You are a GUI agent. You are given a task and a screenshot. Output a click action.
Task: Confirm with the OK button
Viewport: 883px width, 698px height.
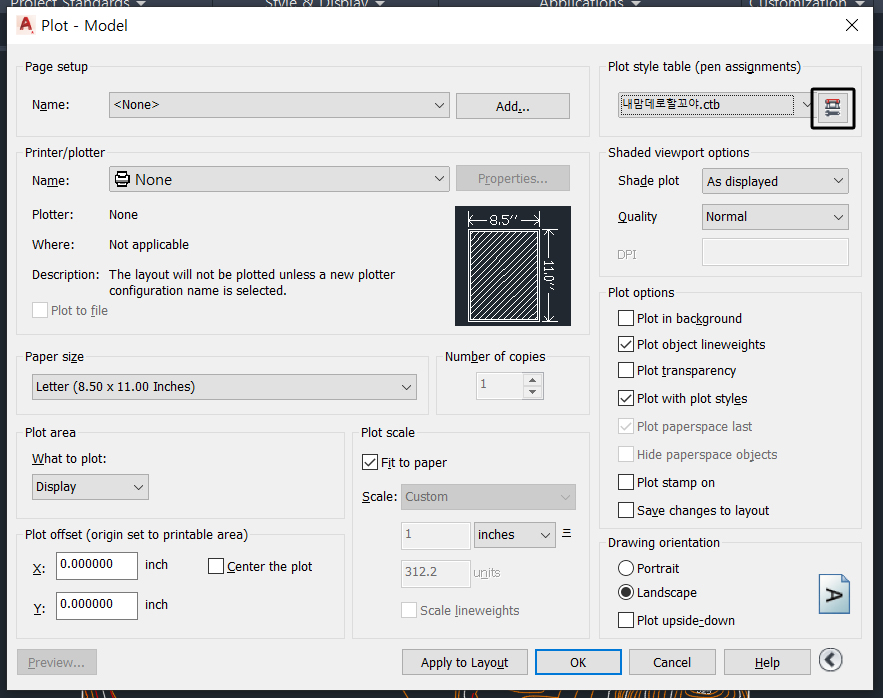coord(578,662)
